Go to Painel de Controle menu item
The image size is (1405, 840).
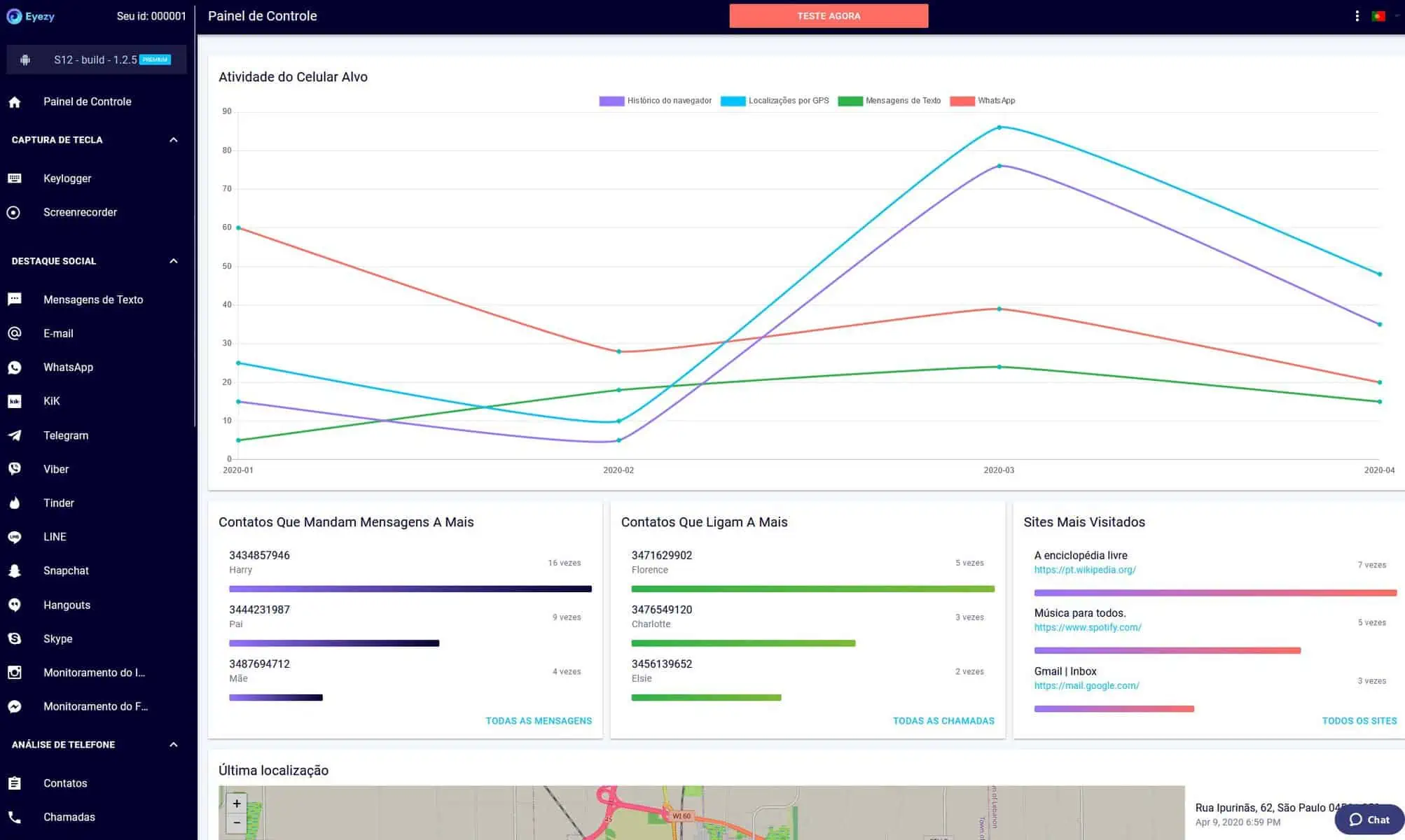[x=87, y=101]
